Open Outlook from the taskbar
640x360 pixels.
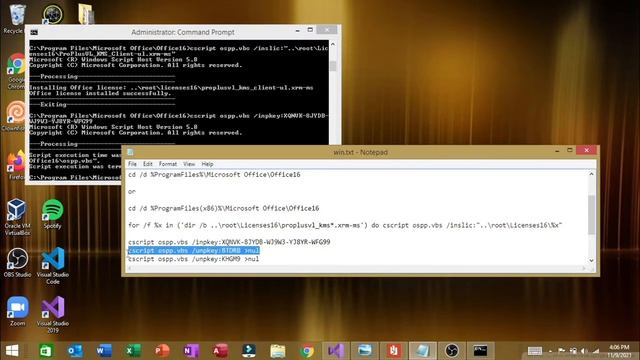point(75,350)
